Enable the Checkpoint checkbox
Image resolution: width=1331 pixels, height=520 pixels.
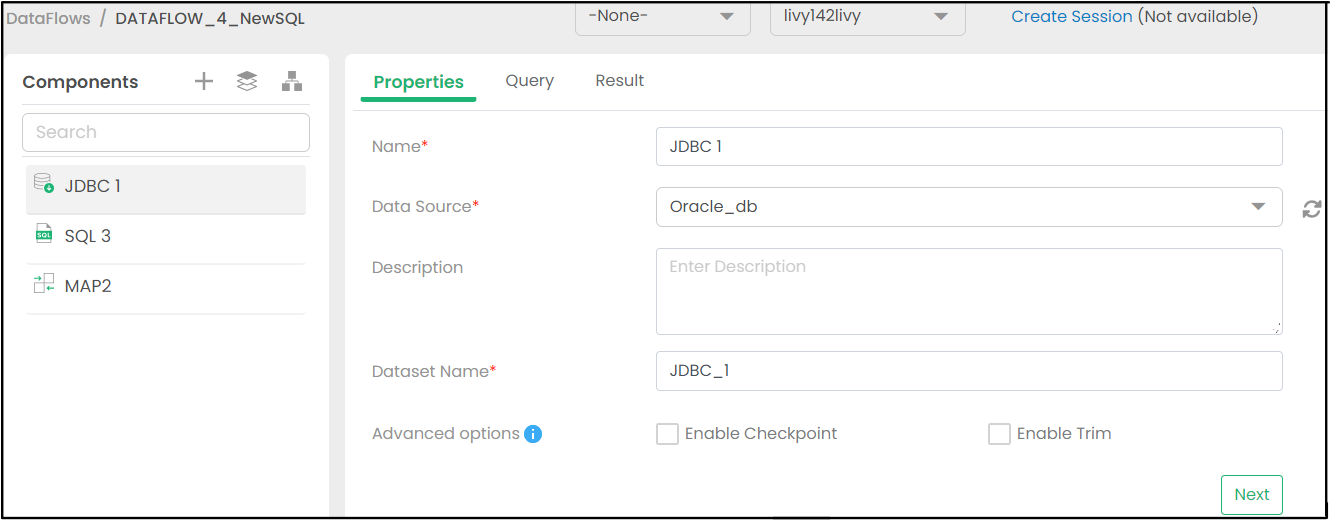tap(667, 434)
